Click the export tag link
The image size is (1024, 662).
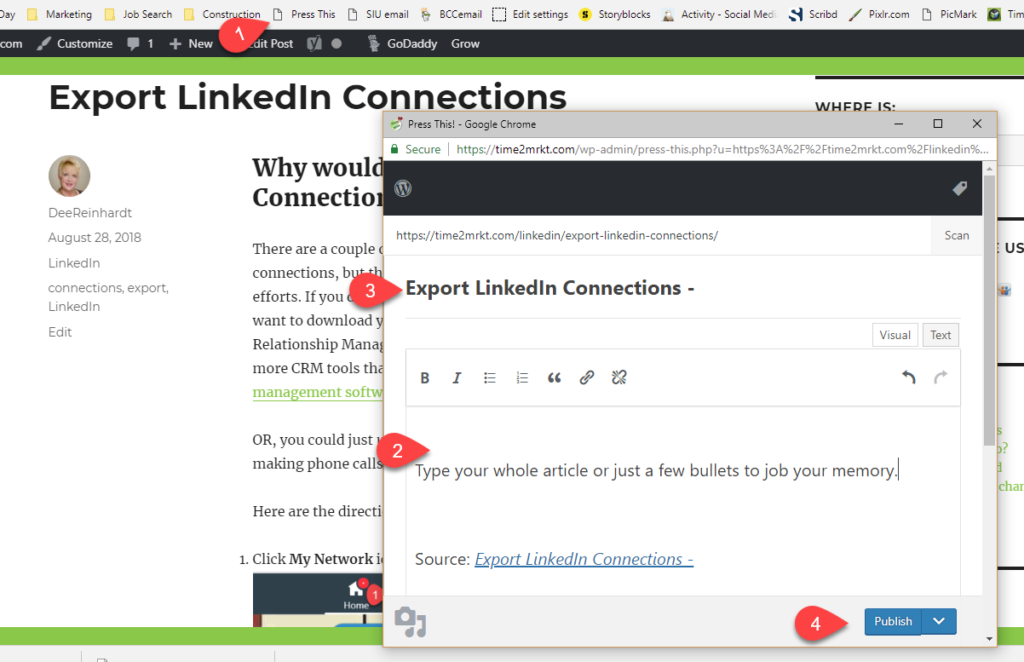tap(148, 288)
